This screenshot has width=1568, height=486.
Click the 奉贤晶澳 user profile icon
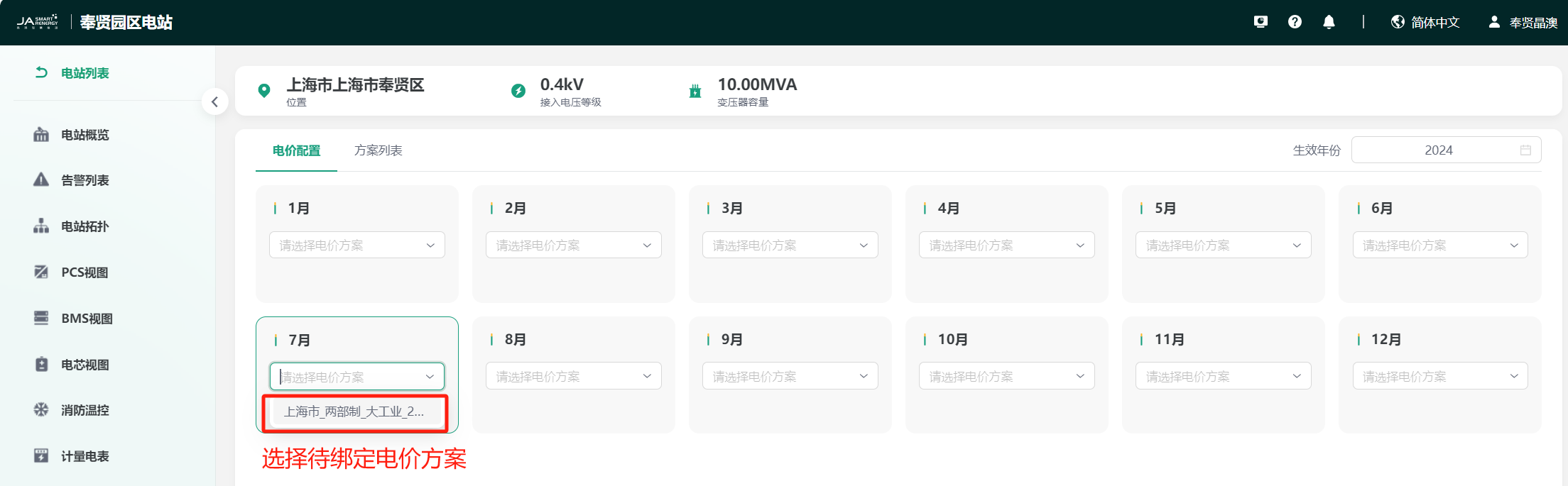(1494, 22)
